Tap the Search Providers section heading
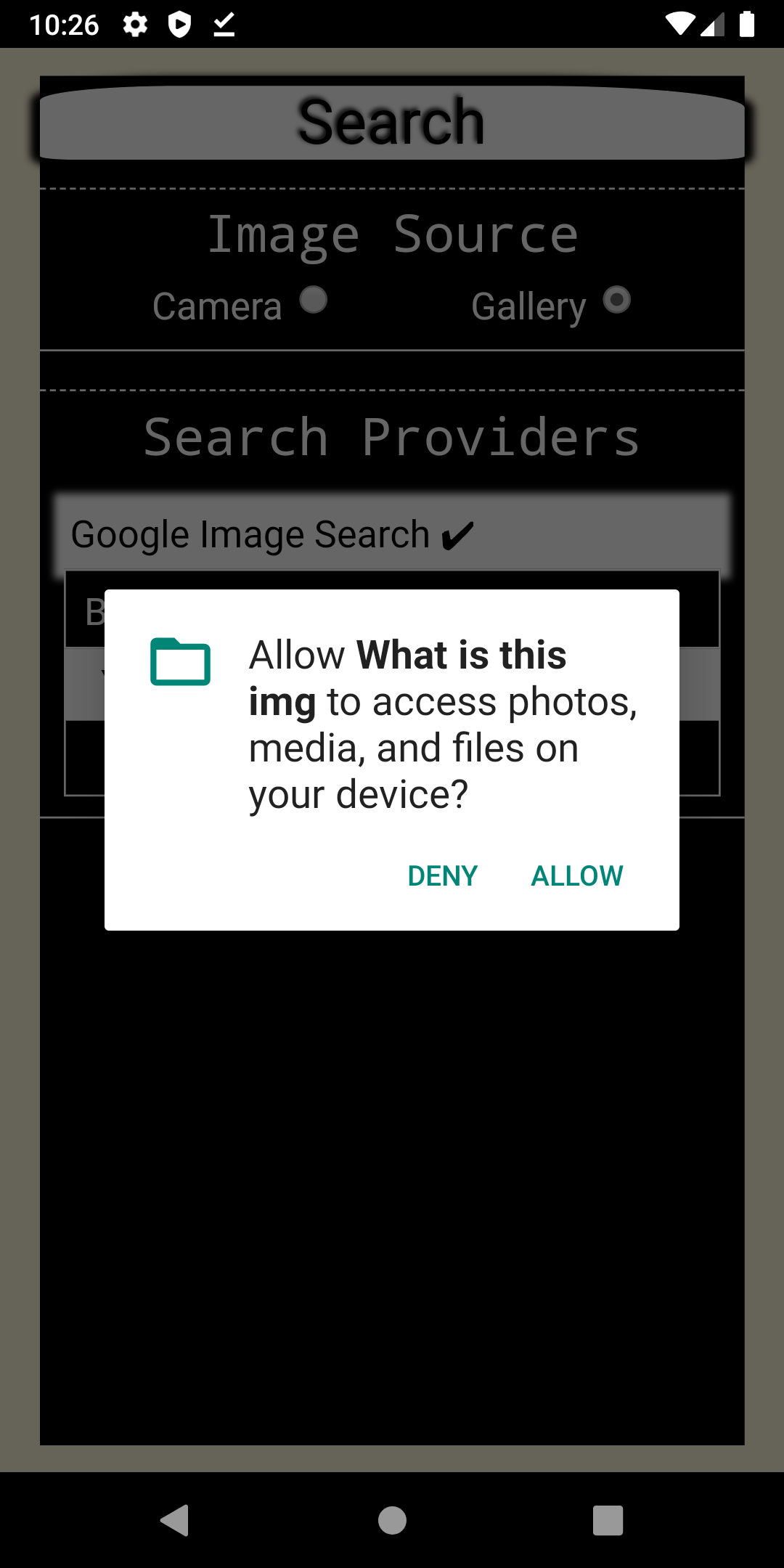 tap(392, 438)
